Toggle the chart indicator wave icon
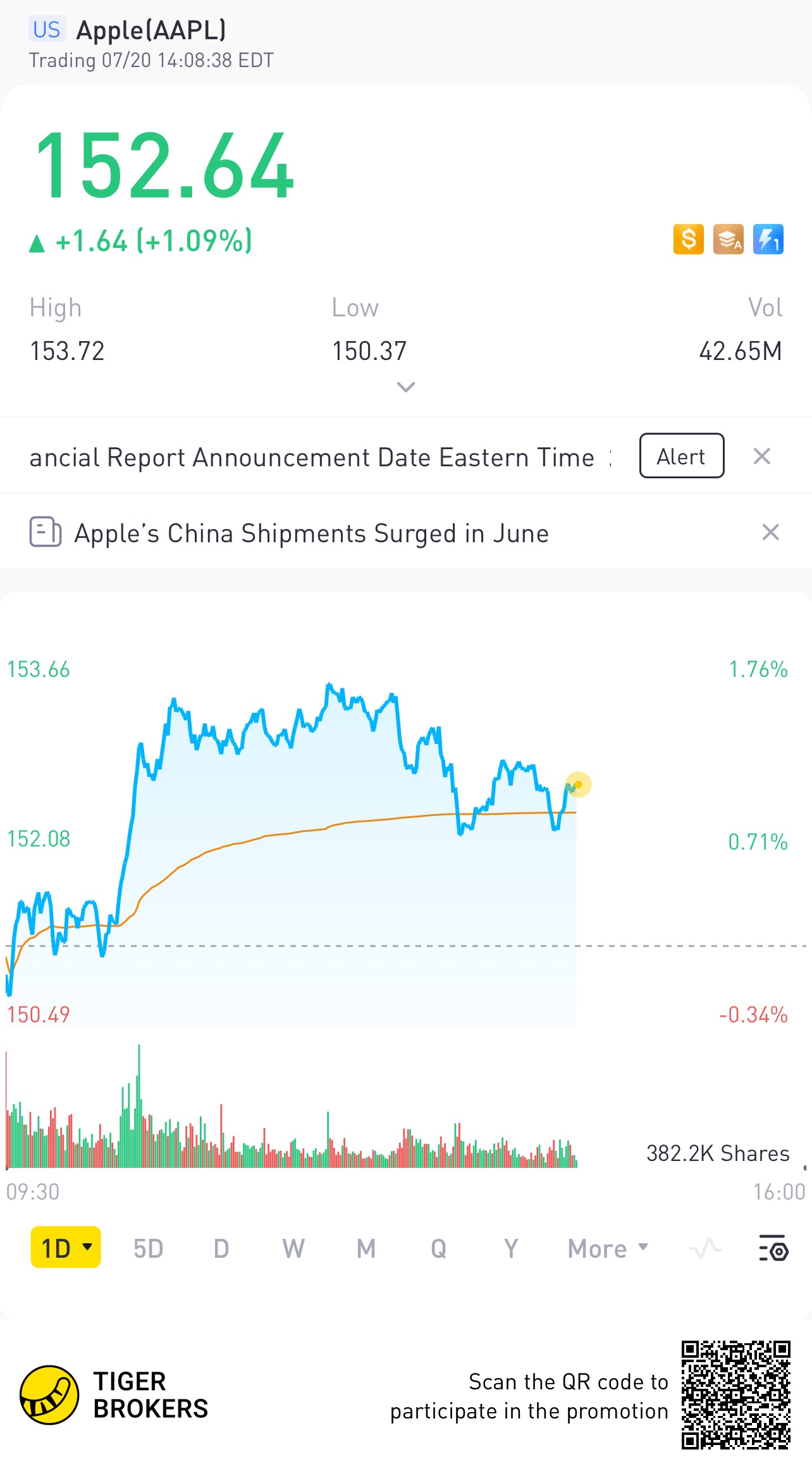The height and width of the screenshot is (1471, 812). [x=705, y=1249]
